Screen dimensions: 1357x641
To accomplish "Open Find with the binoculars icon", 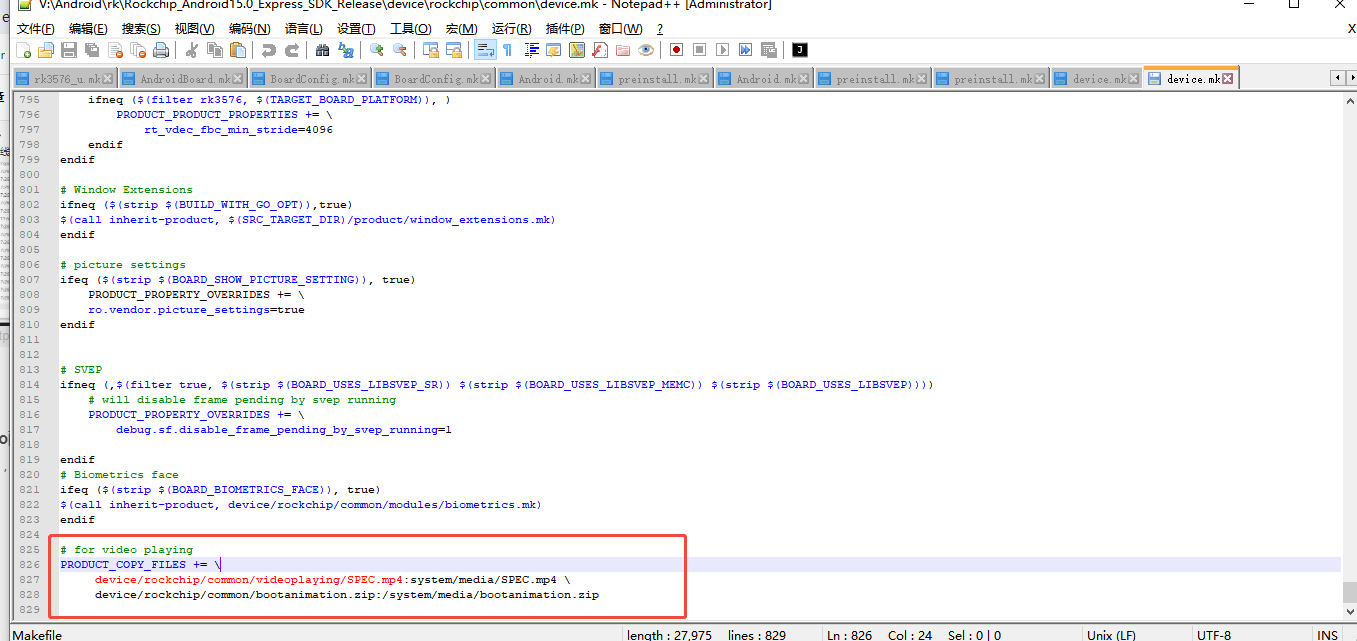I will [322, 50].
